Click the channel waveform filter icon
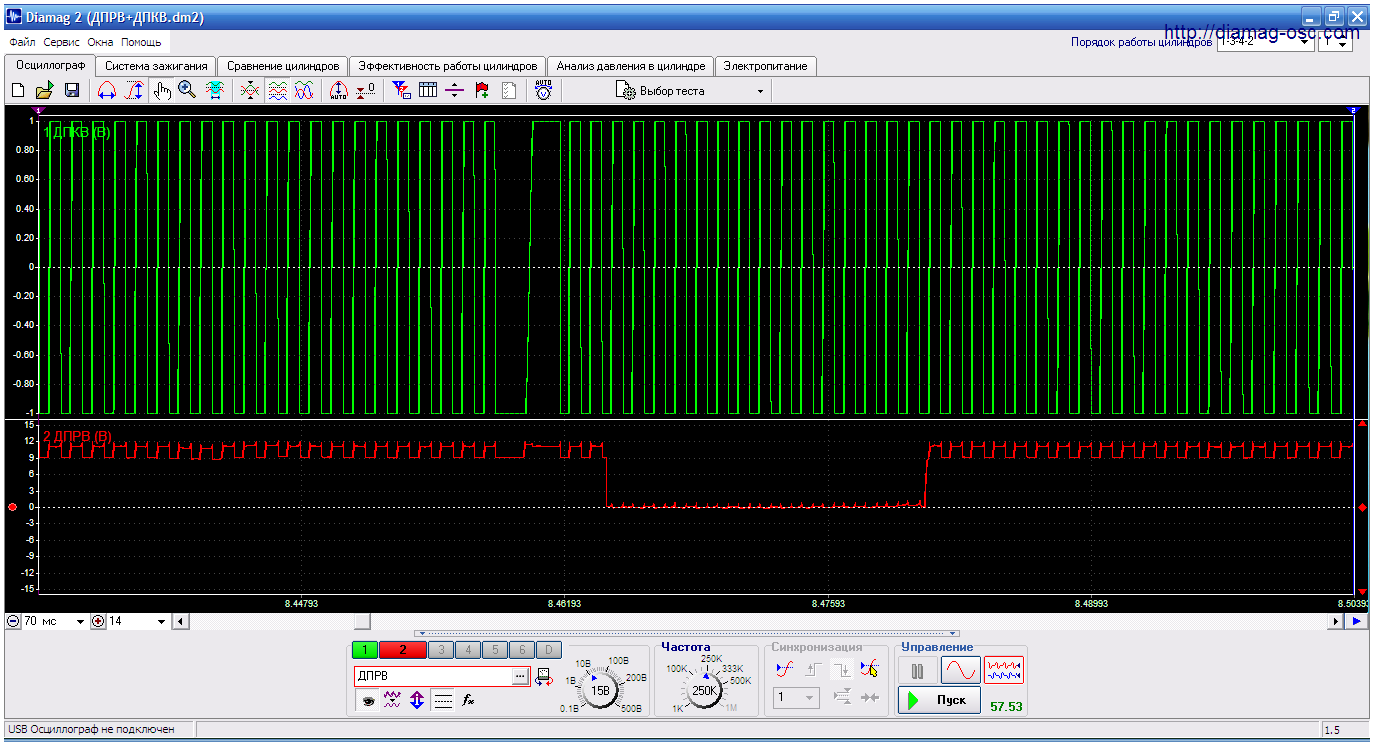The image size is (1374, 742). click(x=393, y=701)
